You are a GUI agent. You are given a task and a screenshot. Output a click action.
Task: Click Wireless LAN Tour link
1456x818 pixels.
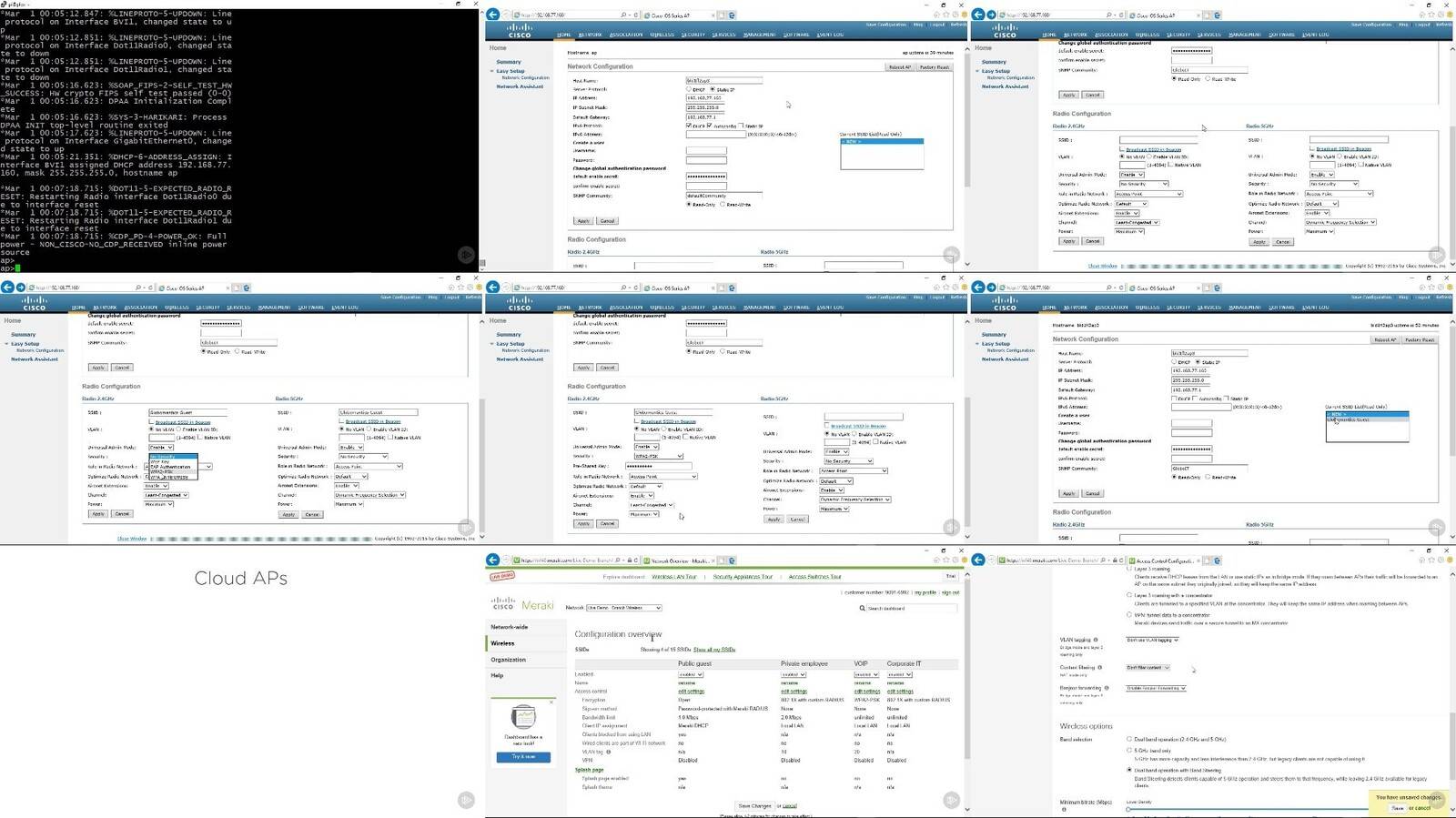(x=673, y=576)
